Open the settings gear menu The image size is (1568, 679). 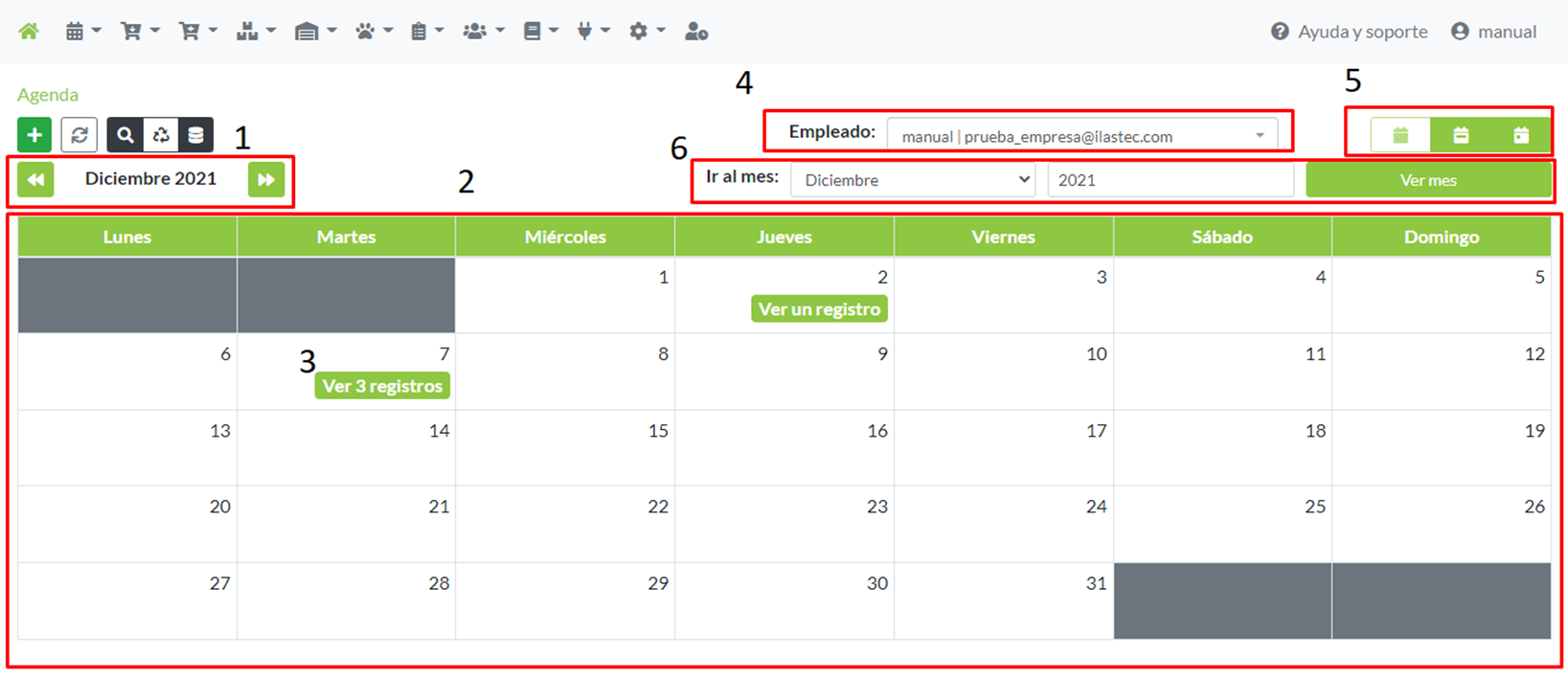(x=647, y=32)
